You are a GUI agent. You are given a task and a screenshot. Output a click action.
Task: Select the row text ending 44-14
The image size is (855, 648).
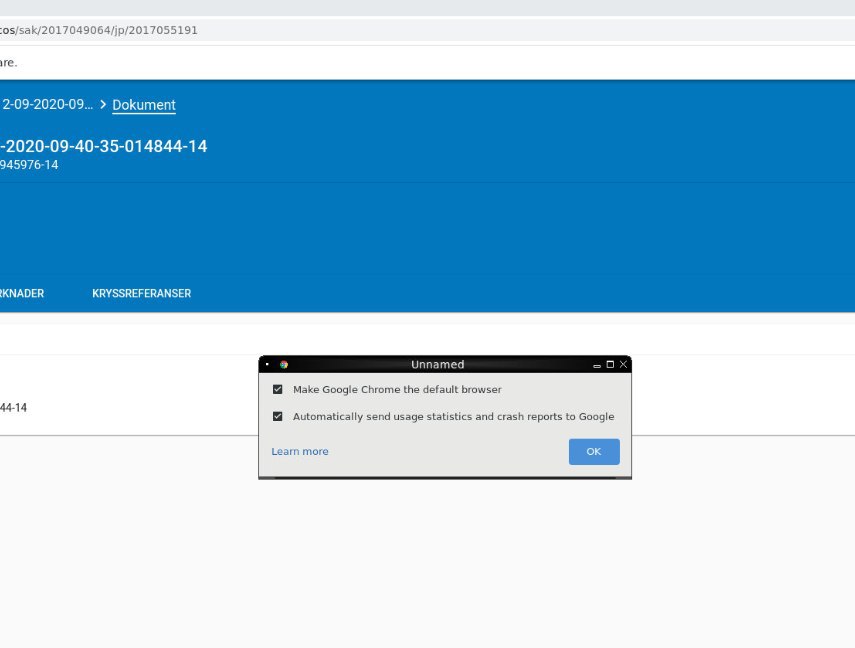[x=13, y=407]
